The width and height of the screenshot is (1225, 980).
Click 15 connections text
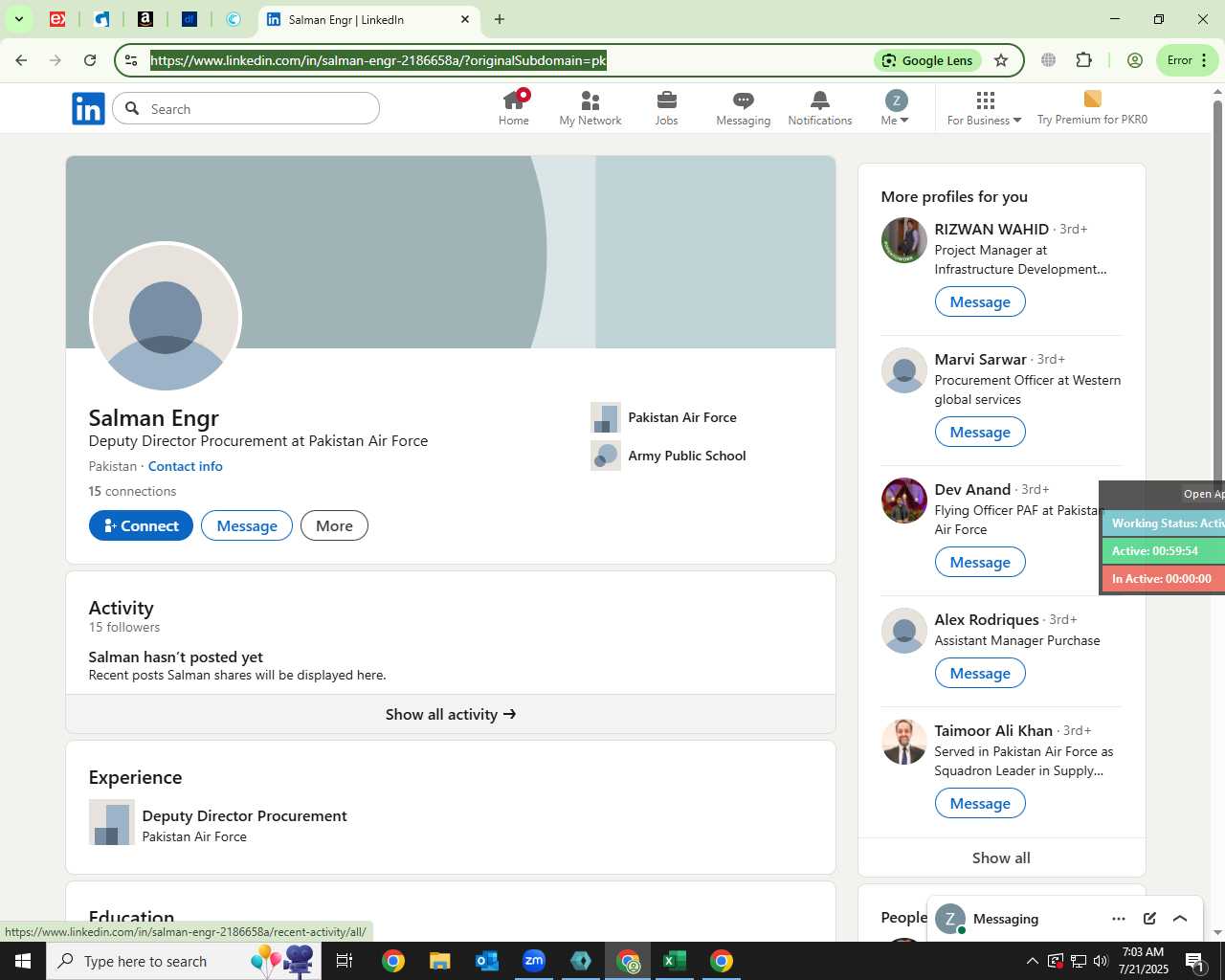pyautogui.click(x=133, y=491)
